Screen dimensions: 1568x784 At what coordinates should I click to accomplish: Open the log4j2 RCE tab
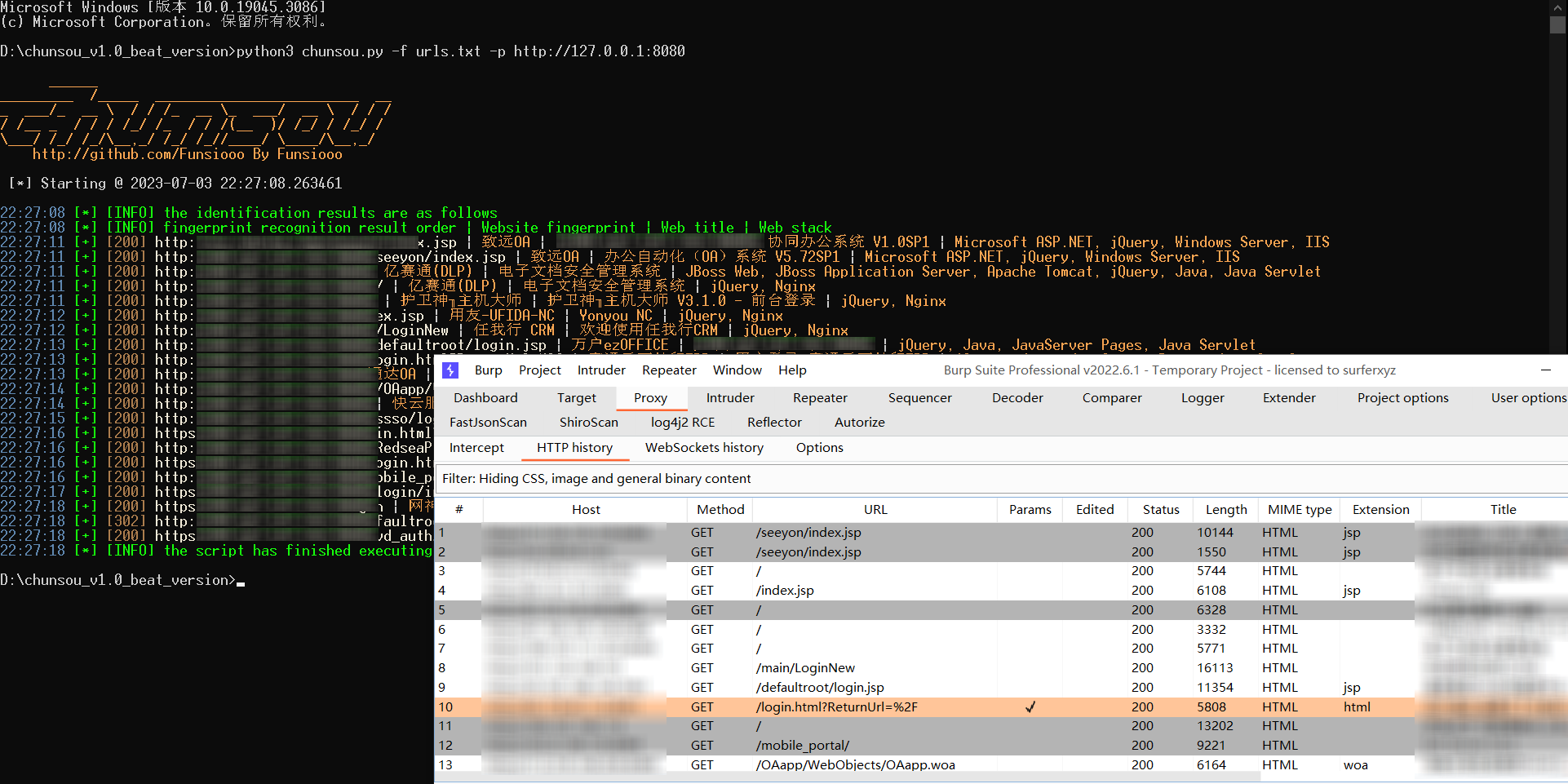pos(683,423)
